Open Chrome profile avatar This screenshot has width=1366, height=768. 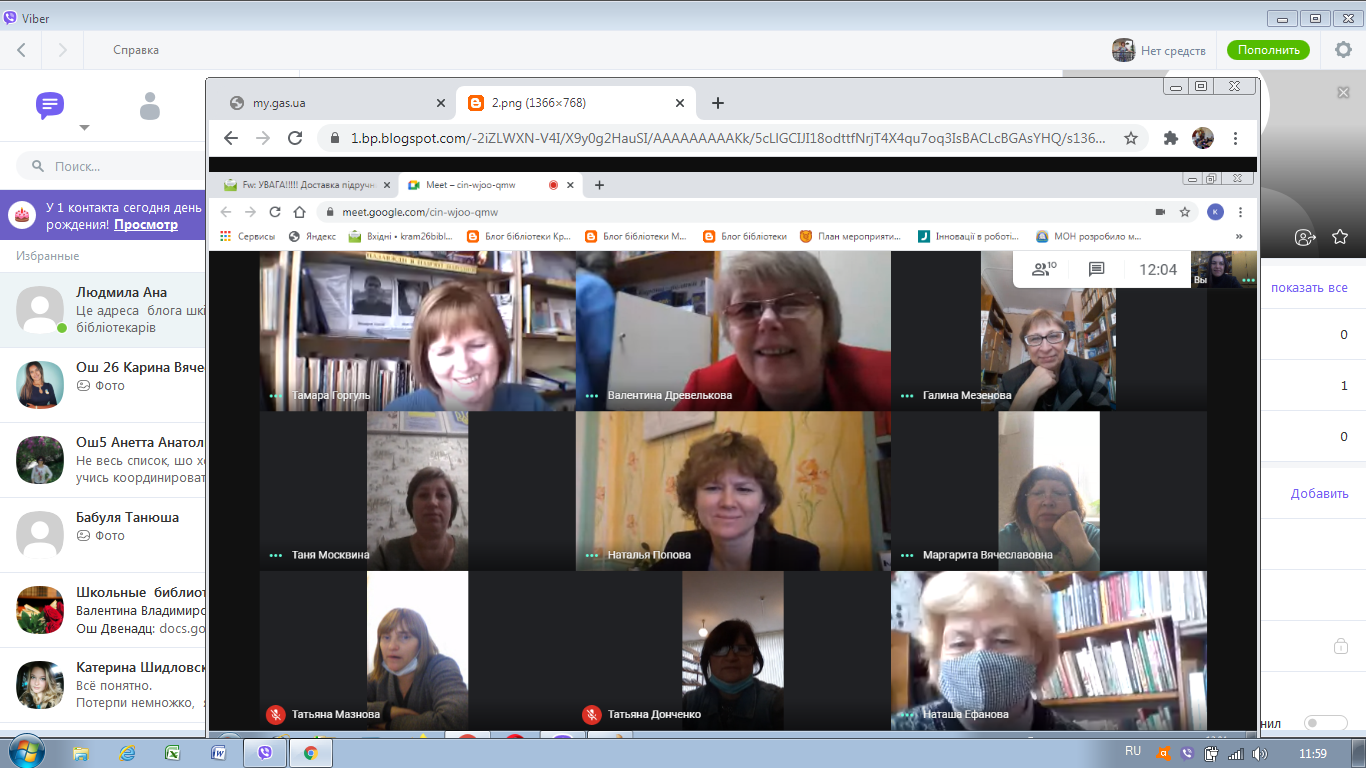click(1203, 139)
